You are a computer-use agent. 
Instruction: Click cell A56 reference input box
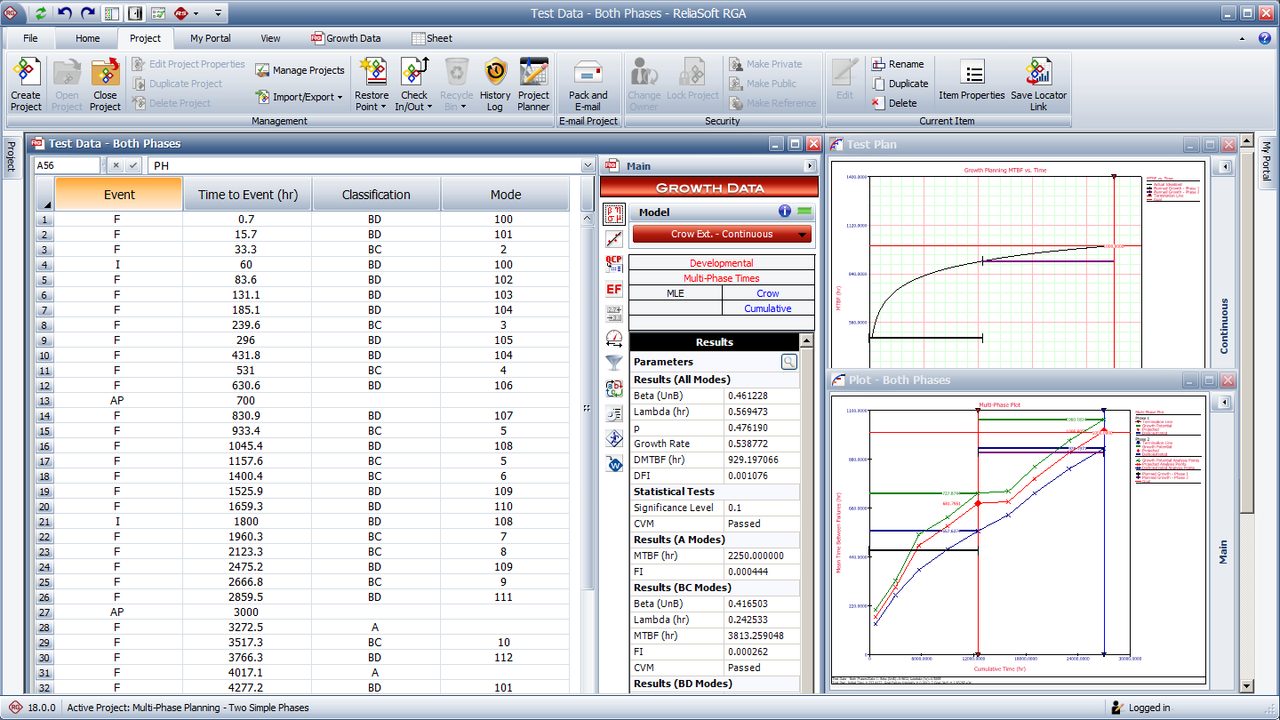point(65,165)
